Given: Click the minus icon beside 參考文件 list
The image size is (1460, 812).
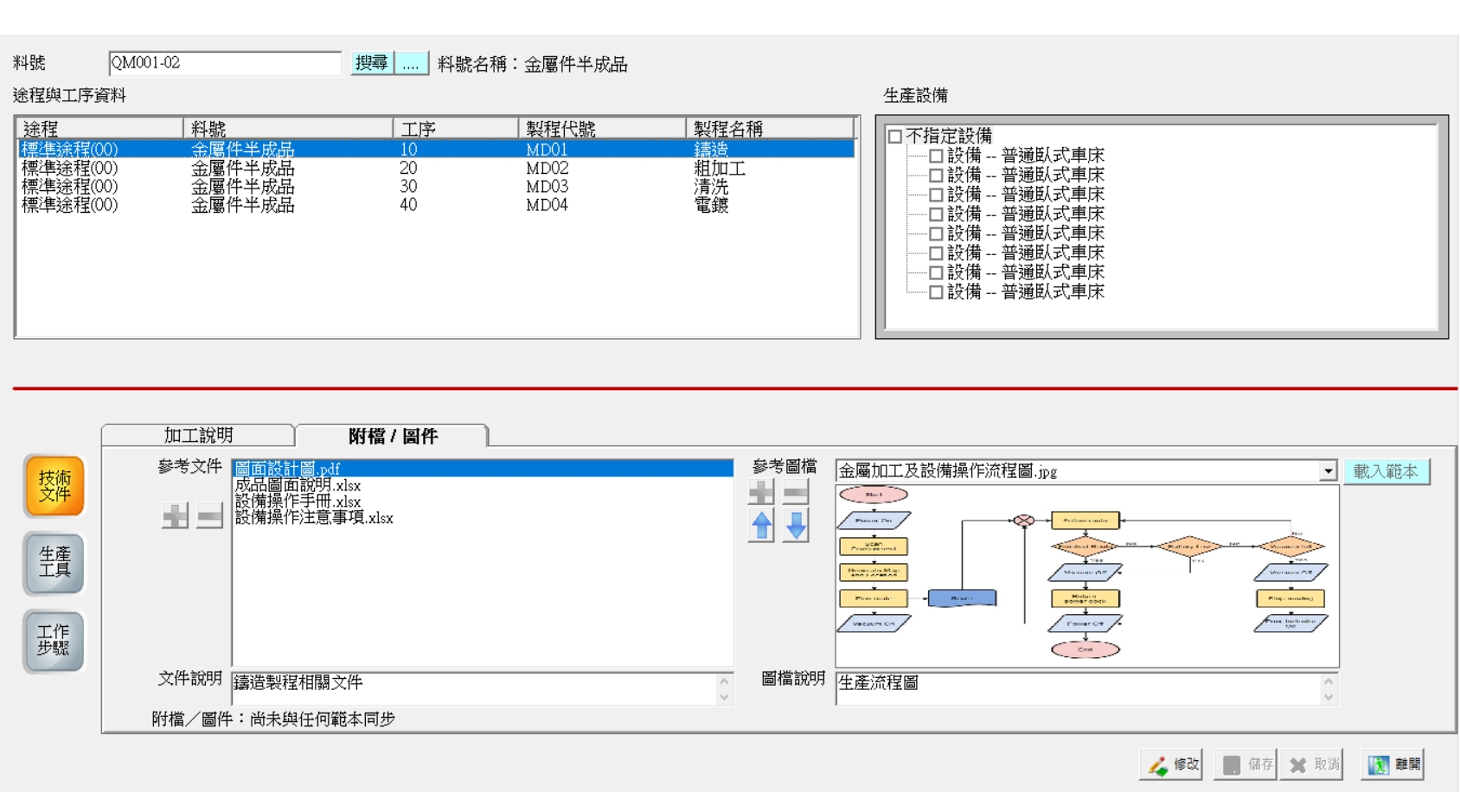Looking at the screenshot, I should pyautogui.click(x=209, y=516).
